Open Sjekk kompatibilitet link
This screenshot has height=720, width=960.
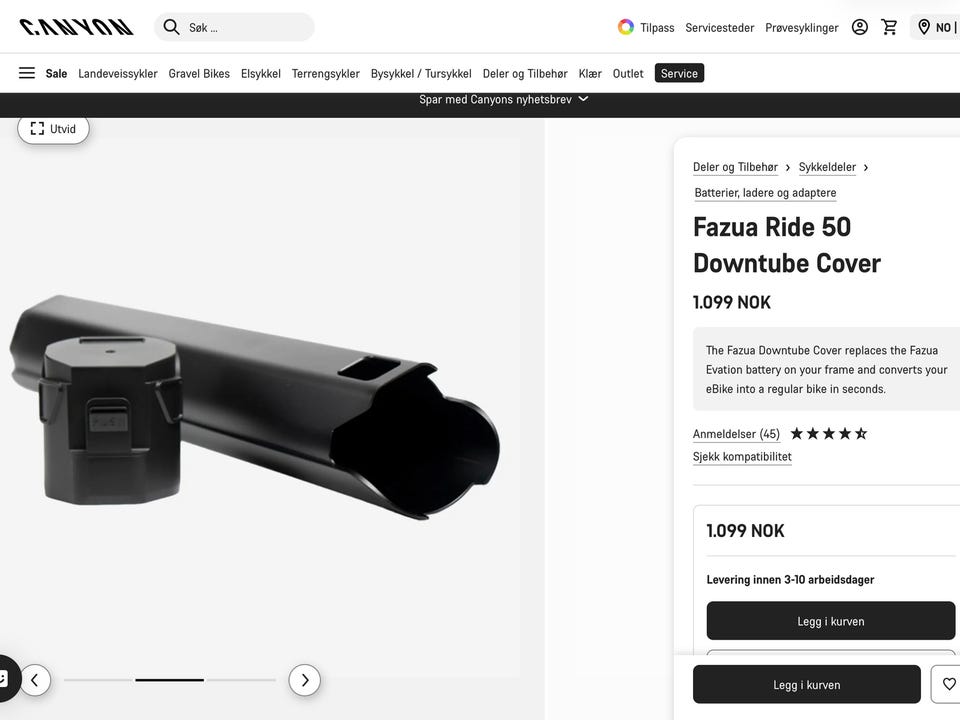tap(742, 457)
